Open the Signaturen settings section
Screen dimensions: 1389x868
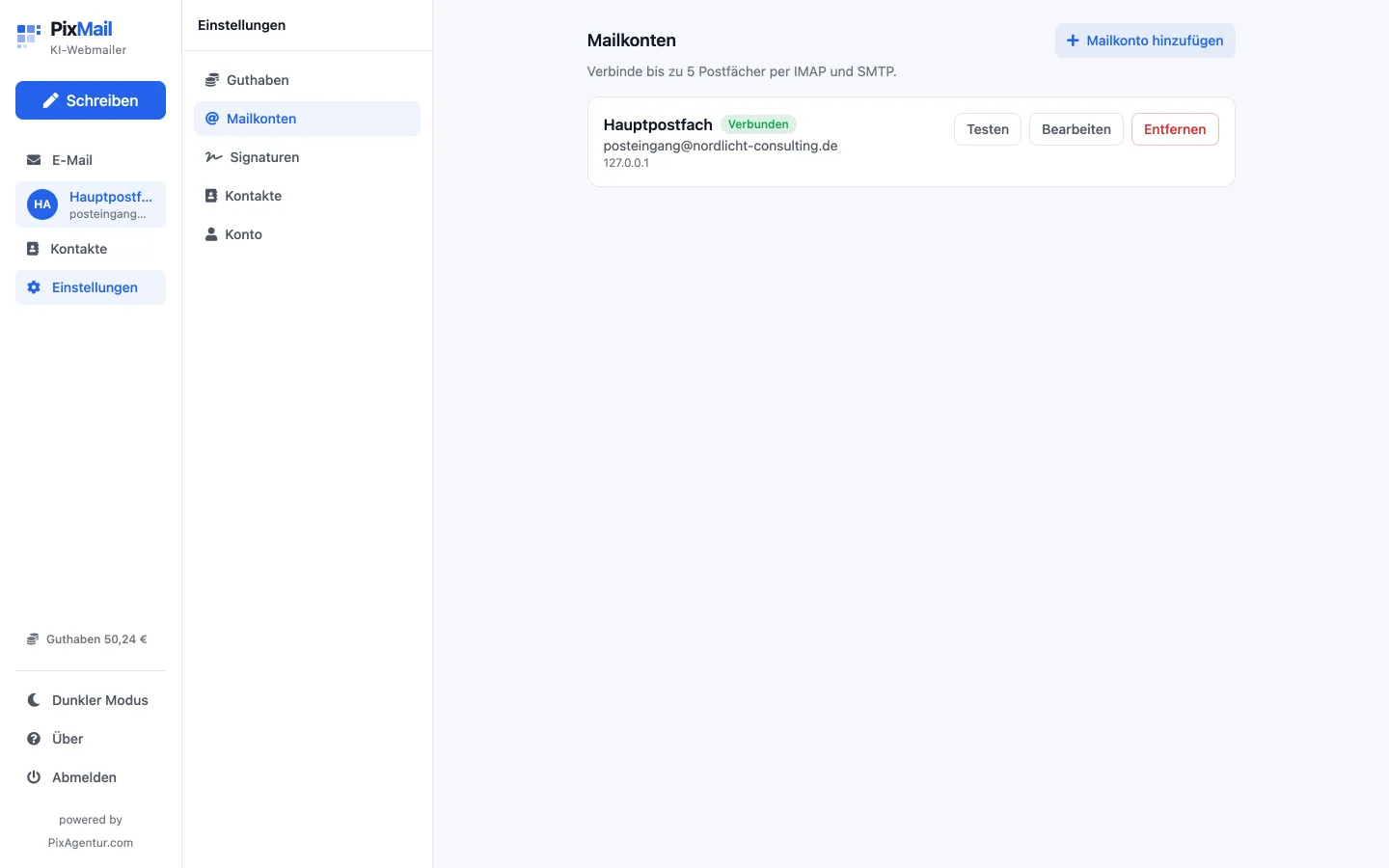pos(307,157)
